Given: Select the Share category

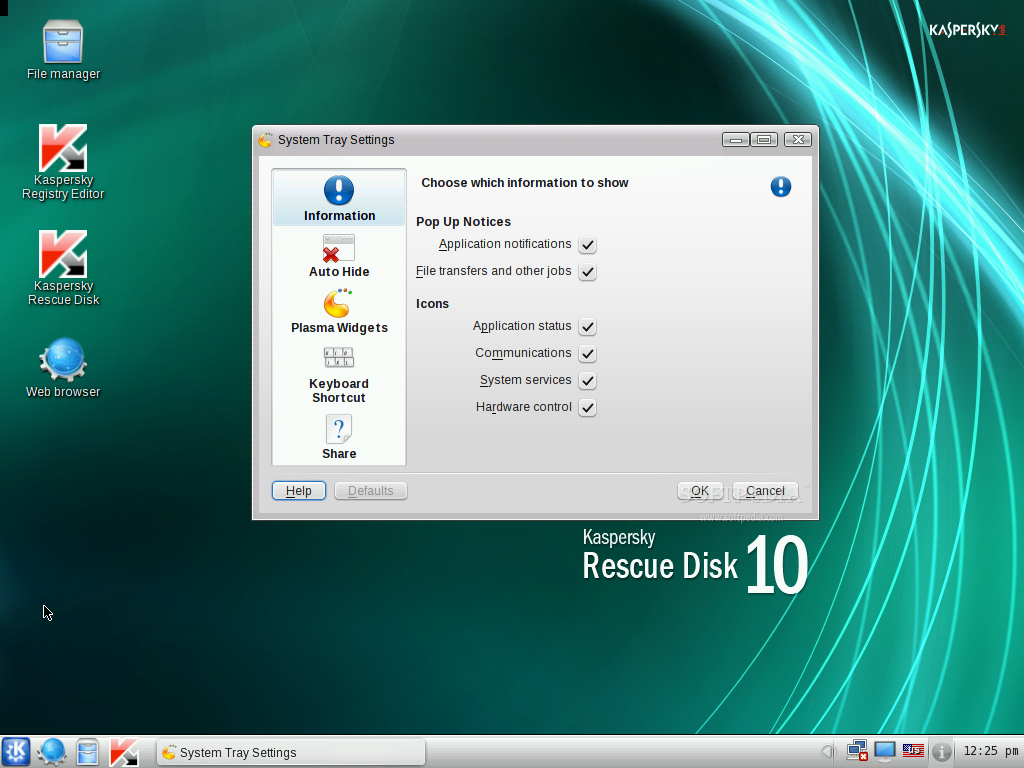Looking at the screenshot, I should point(339,438).
